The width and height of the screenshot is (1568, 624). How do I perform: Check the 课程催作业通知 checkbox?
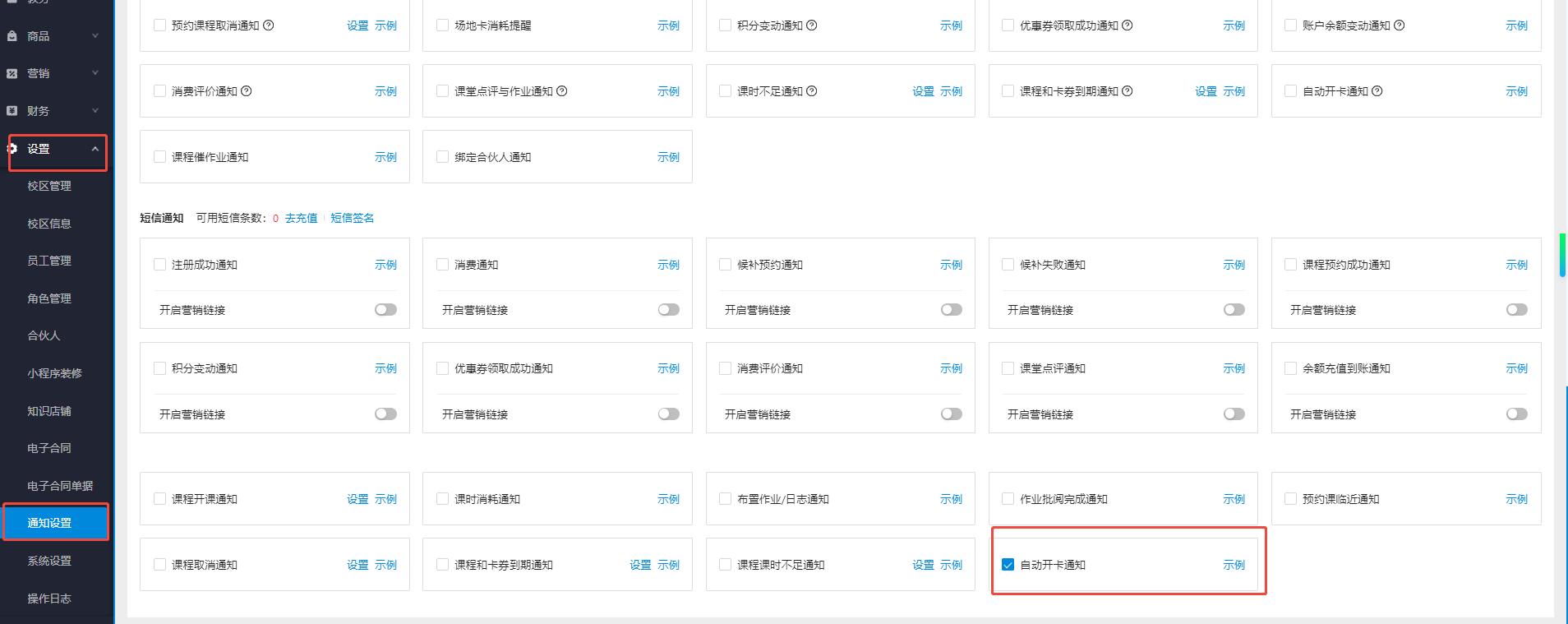pos(159,157)
